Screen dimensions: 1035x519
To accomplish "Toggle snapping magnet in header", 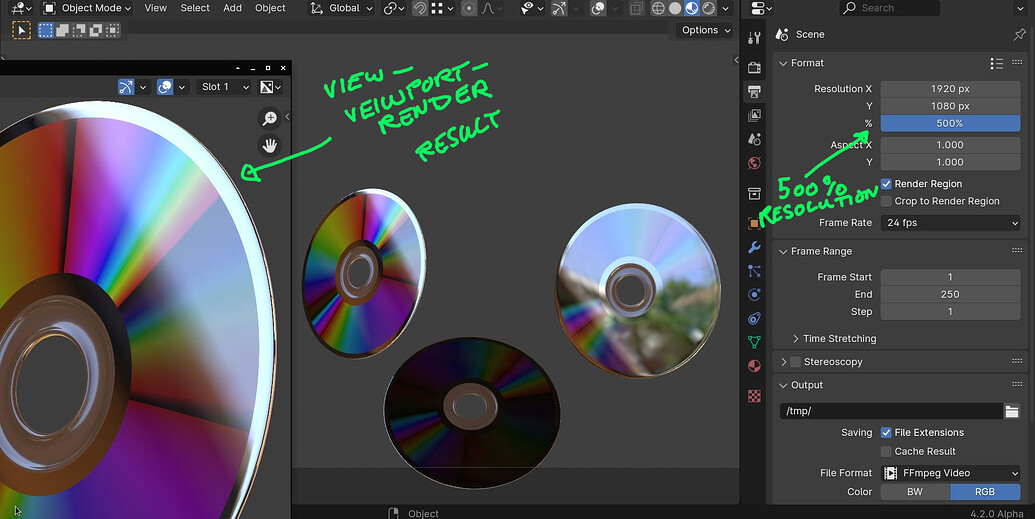I will tap(419, 8).
